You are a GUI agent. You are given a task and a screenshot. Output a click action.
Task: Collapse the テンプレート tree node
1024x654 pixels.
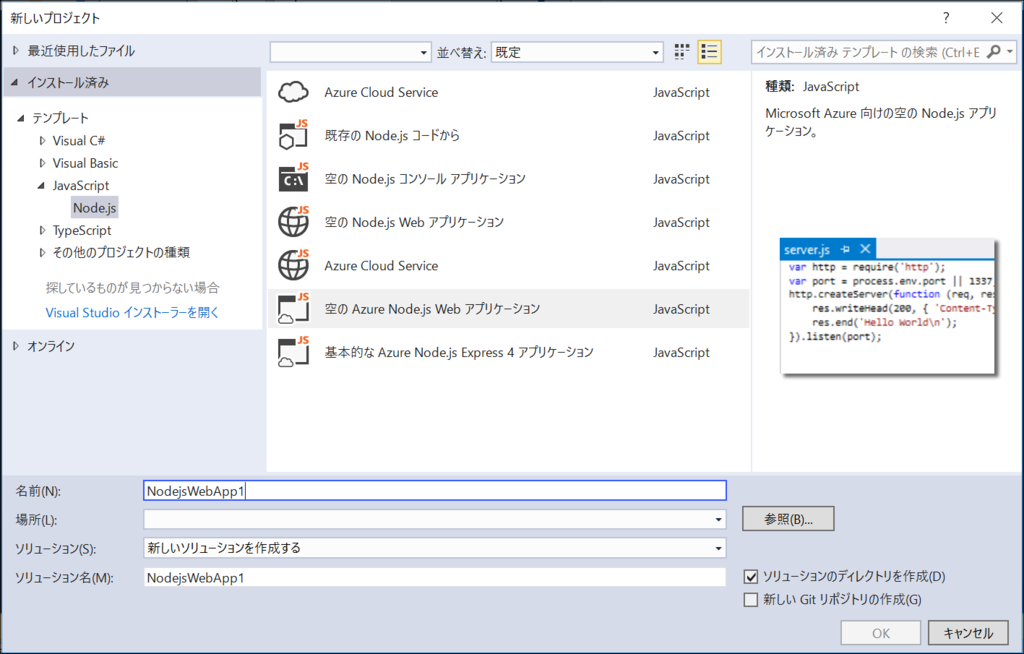21,118
